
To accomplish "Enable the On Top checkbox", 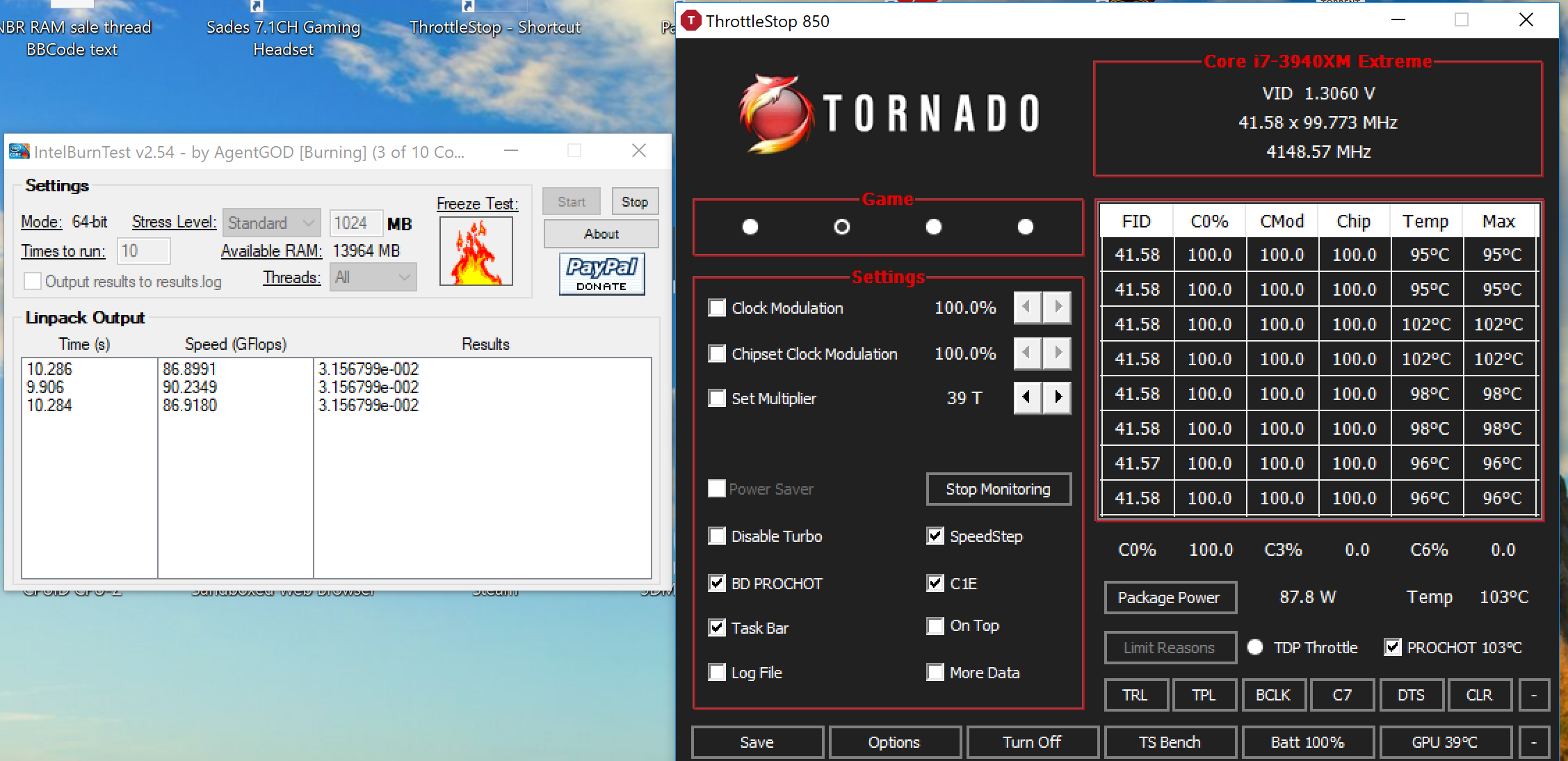I will [x=935, y=625].
